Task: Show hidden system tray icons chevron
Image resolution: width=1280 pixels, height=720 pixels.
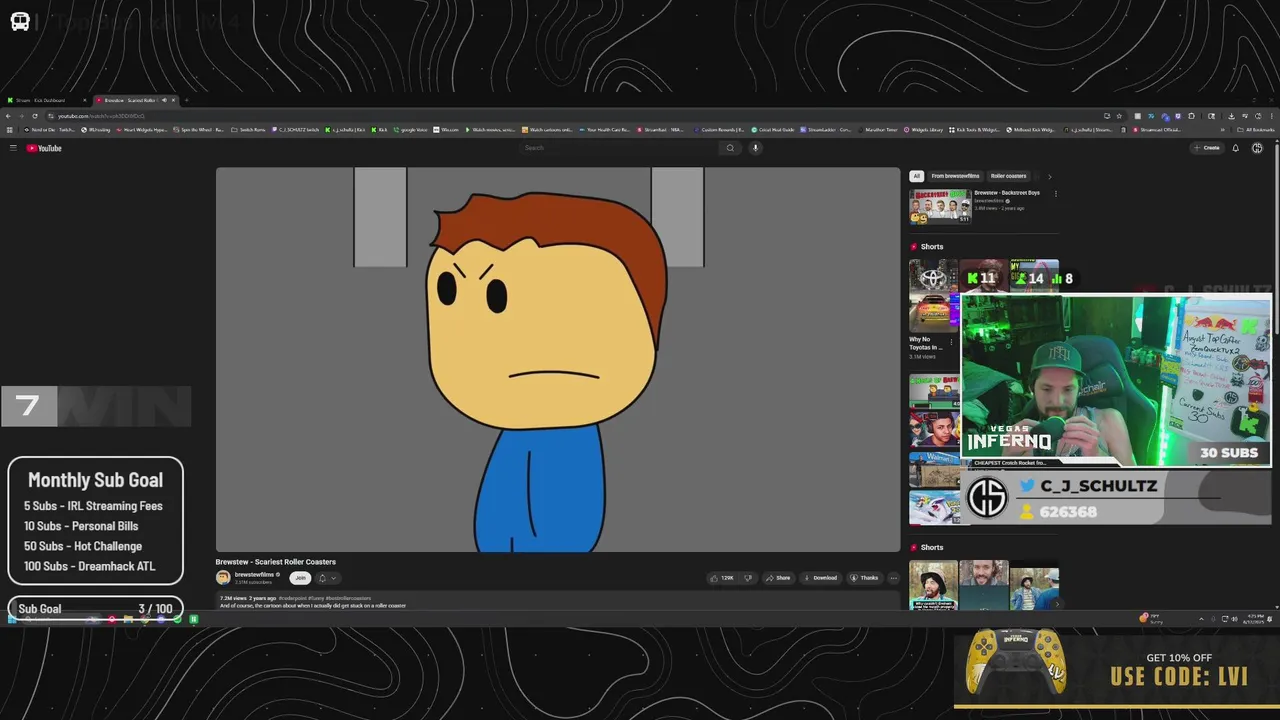Action: click(1202, 619)
